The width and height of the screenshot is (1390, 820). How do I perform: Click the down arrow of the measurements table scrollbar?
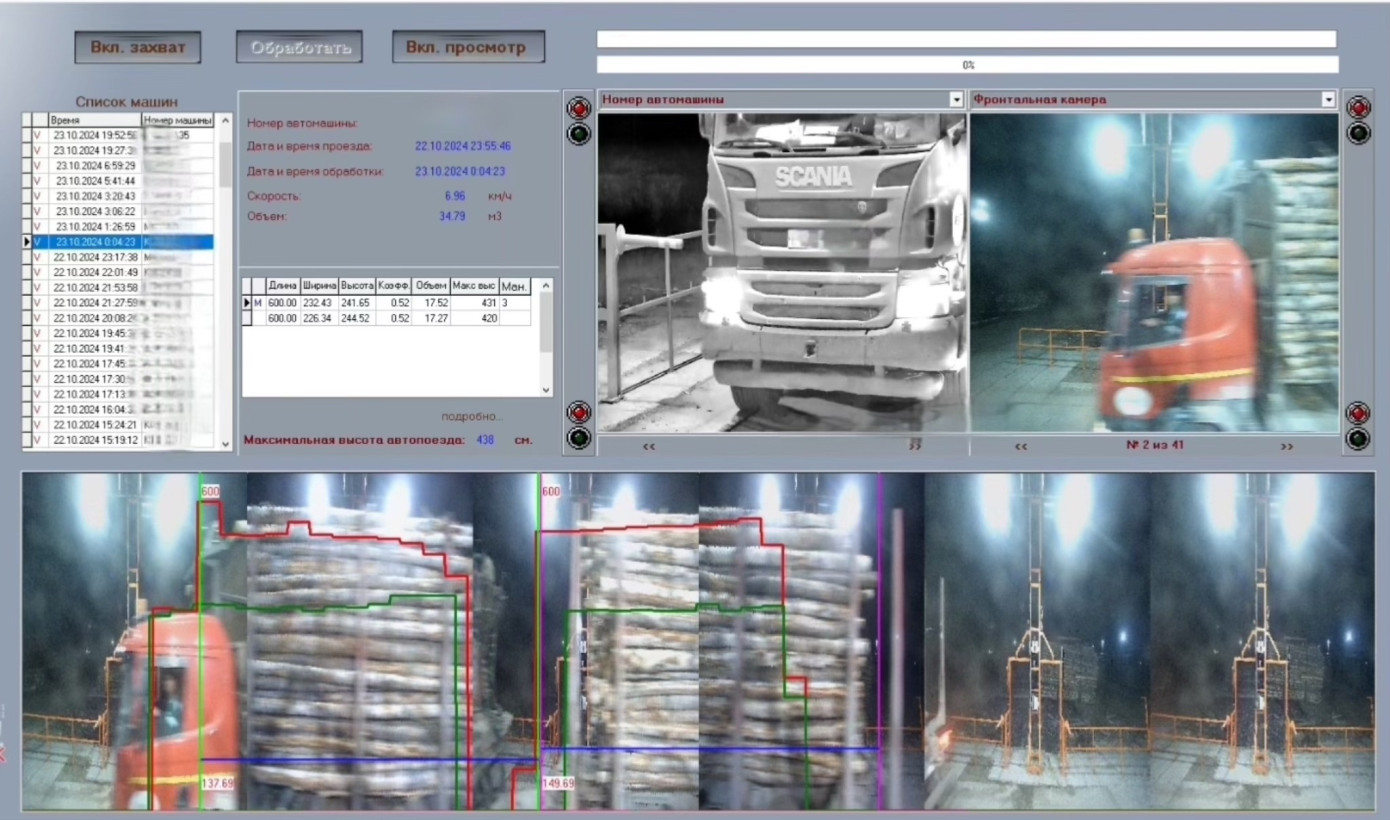tap(546, 389)
